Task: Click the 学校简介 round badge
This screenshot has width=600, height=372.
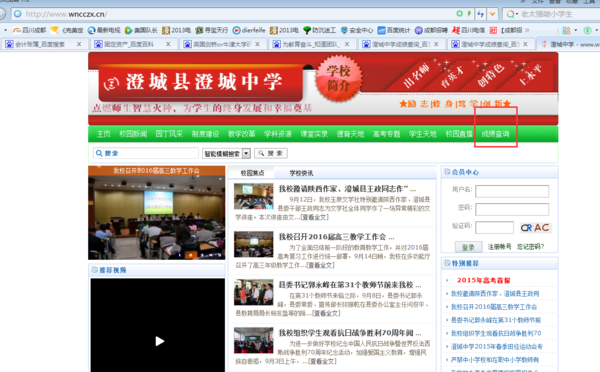Action: tap(338, 78)
